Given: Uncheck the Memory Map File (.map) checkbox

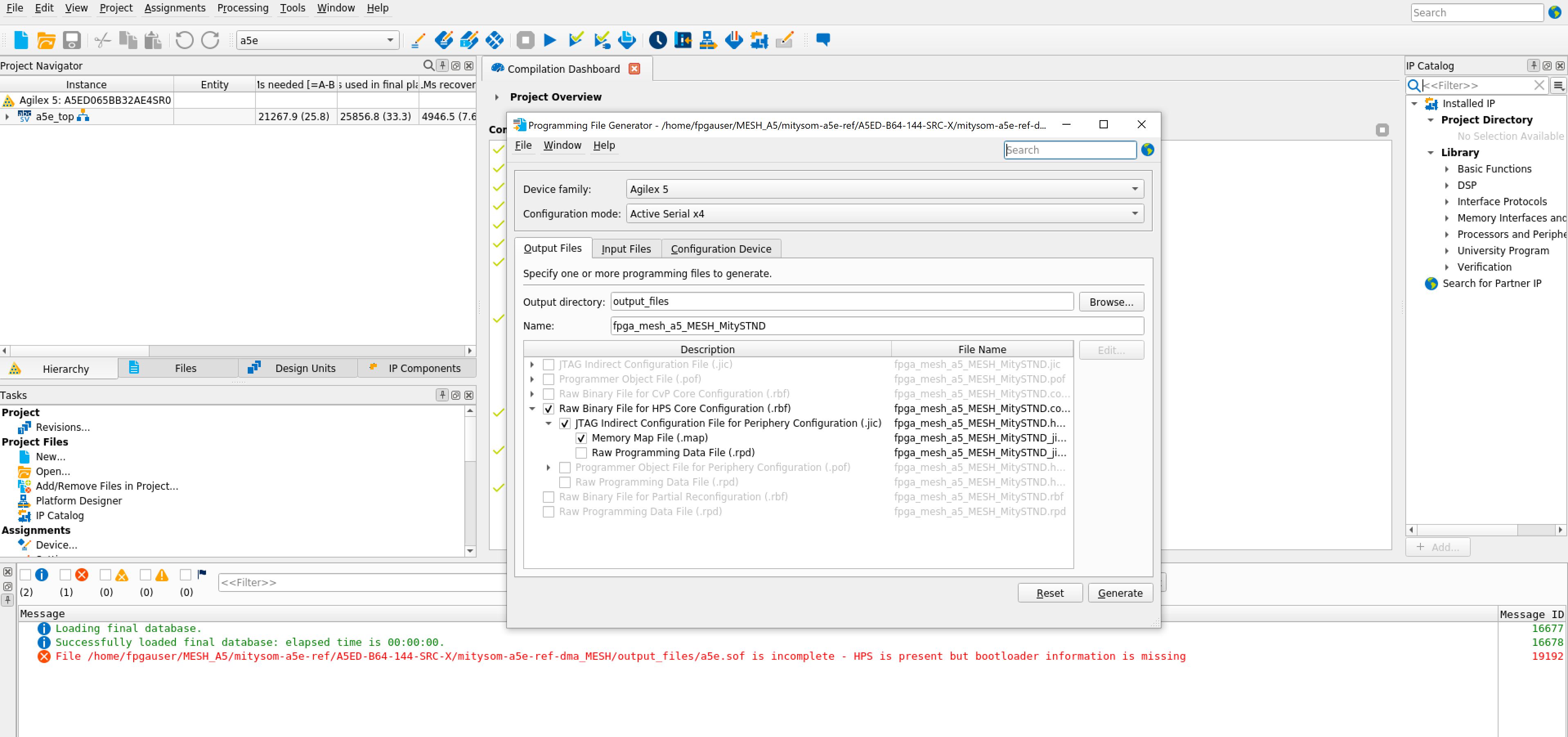Looking at the screenshot, I should [x=581, y=438].
